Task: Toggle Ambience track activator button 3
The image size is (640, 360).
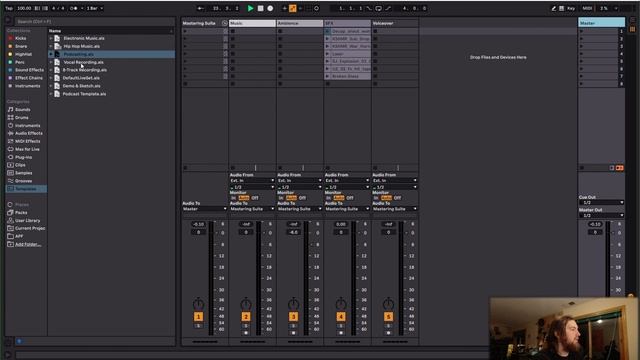Action: click(x=293, y=317)
